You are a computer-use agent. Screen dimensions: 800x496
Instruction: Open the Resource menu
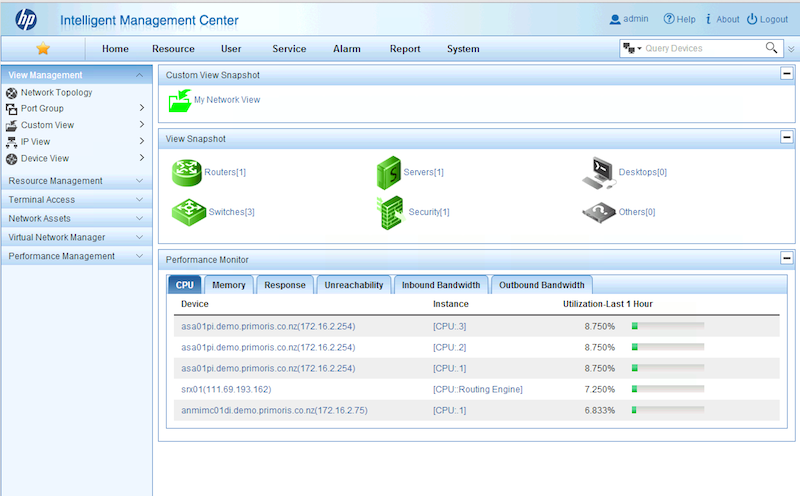point(173,49)
